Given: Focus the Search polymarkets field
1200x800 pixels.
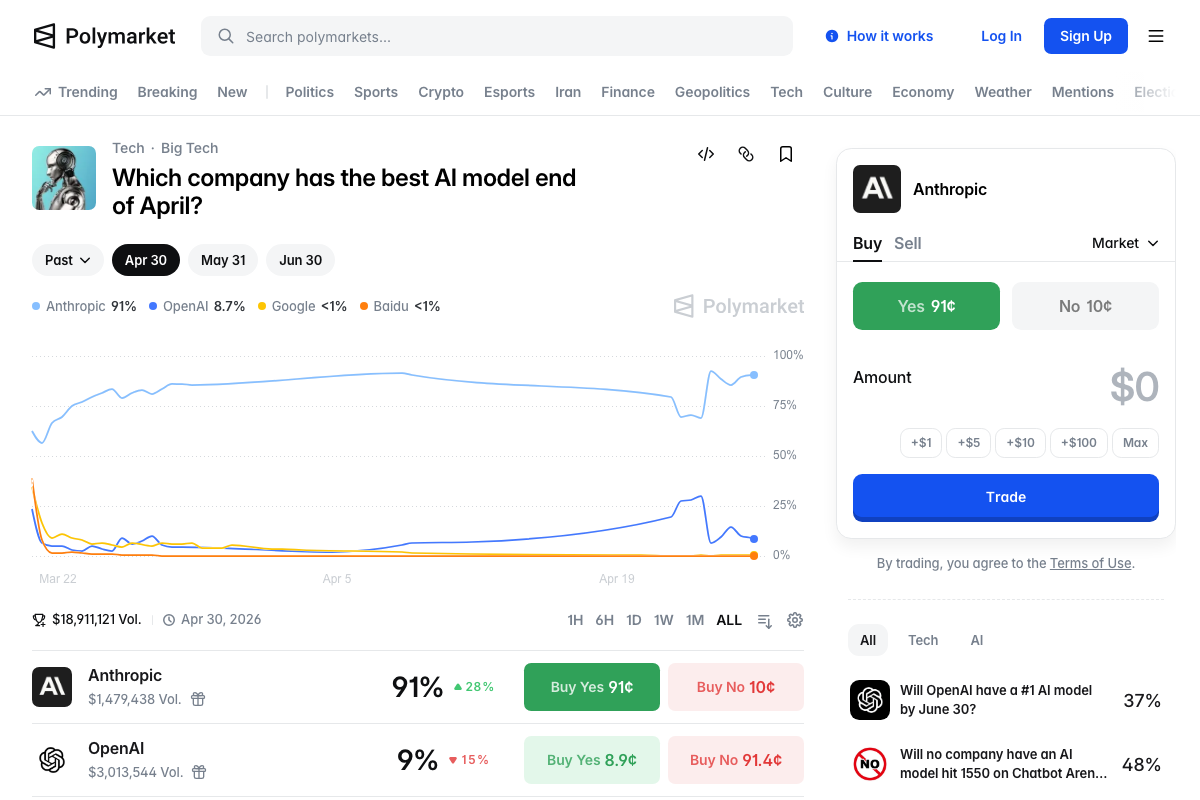Looking at the screenshot, I should pyautogui.click(x=497, y=36).
